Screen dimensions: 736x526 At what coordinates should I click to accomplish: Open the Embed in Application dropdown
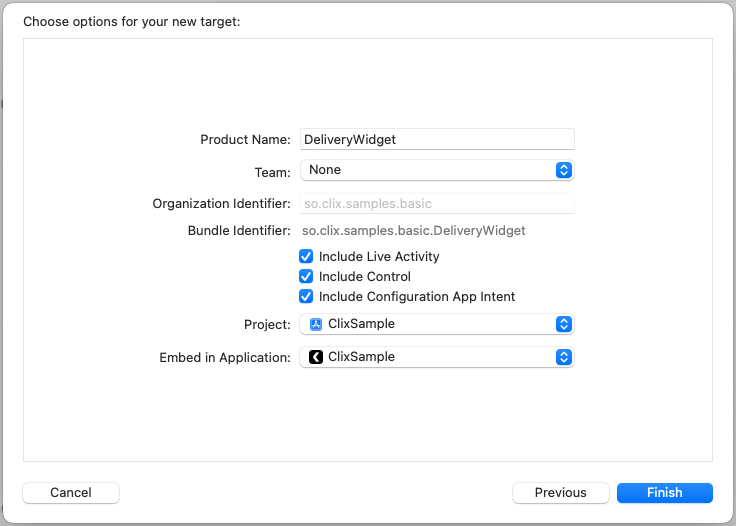437,357
